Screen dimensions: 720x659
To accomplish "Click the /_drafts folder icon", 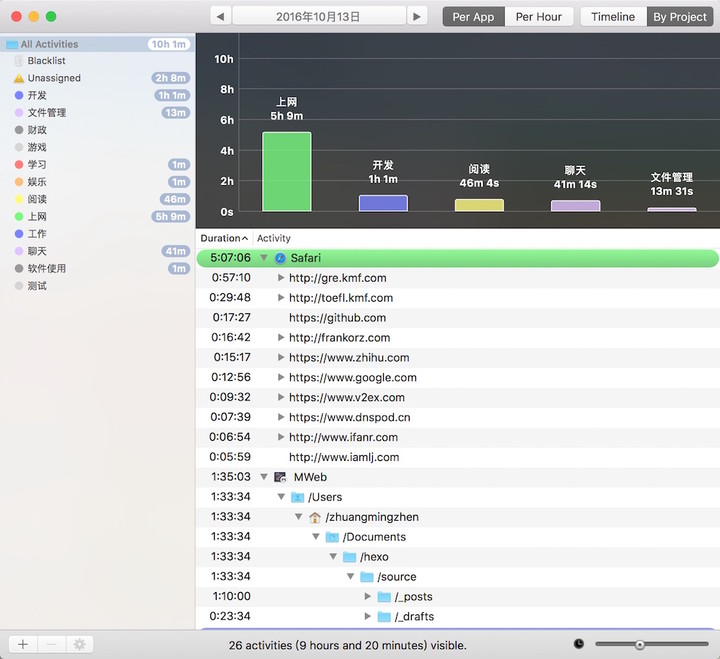I will click(384, 617).
